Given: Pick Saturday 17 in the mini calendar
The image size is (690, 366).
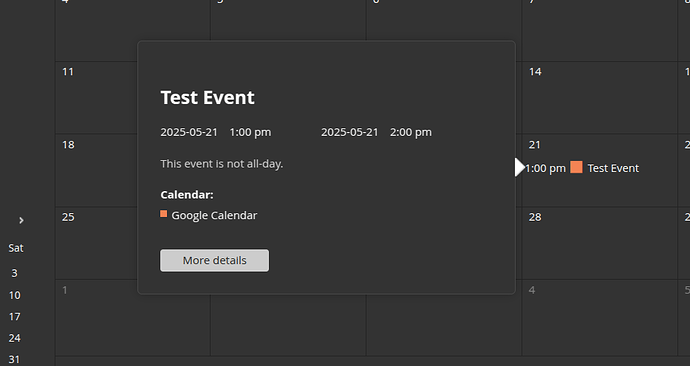Looking at the screenshot, I should (15, 317).
